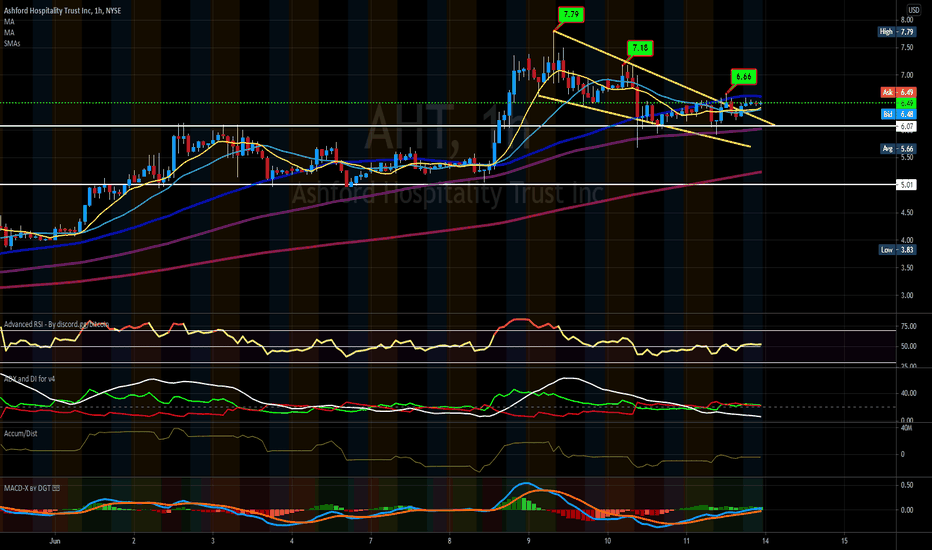Click date 10 on the time axis
The width and height of the screenshot is (932, 550).
tap(607, 541)
